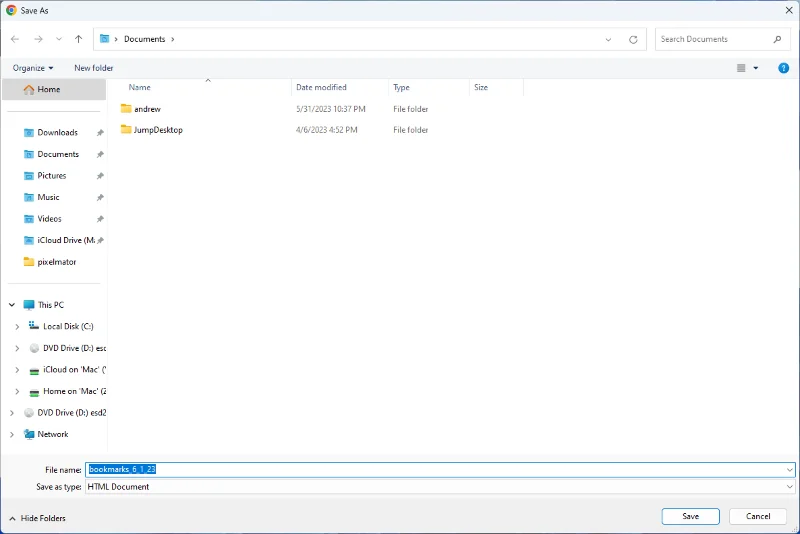
Task: Select Downloads in the sidebar
Action: click(x=57, y=132)
